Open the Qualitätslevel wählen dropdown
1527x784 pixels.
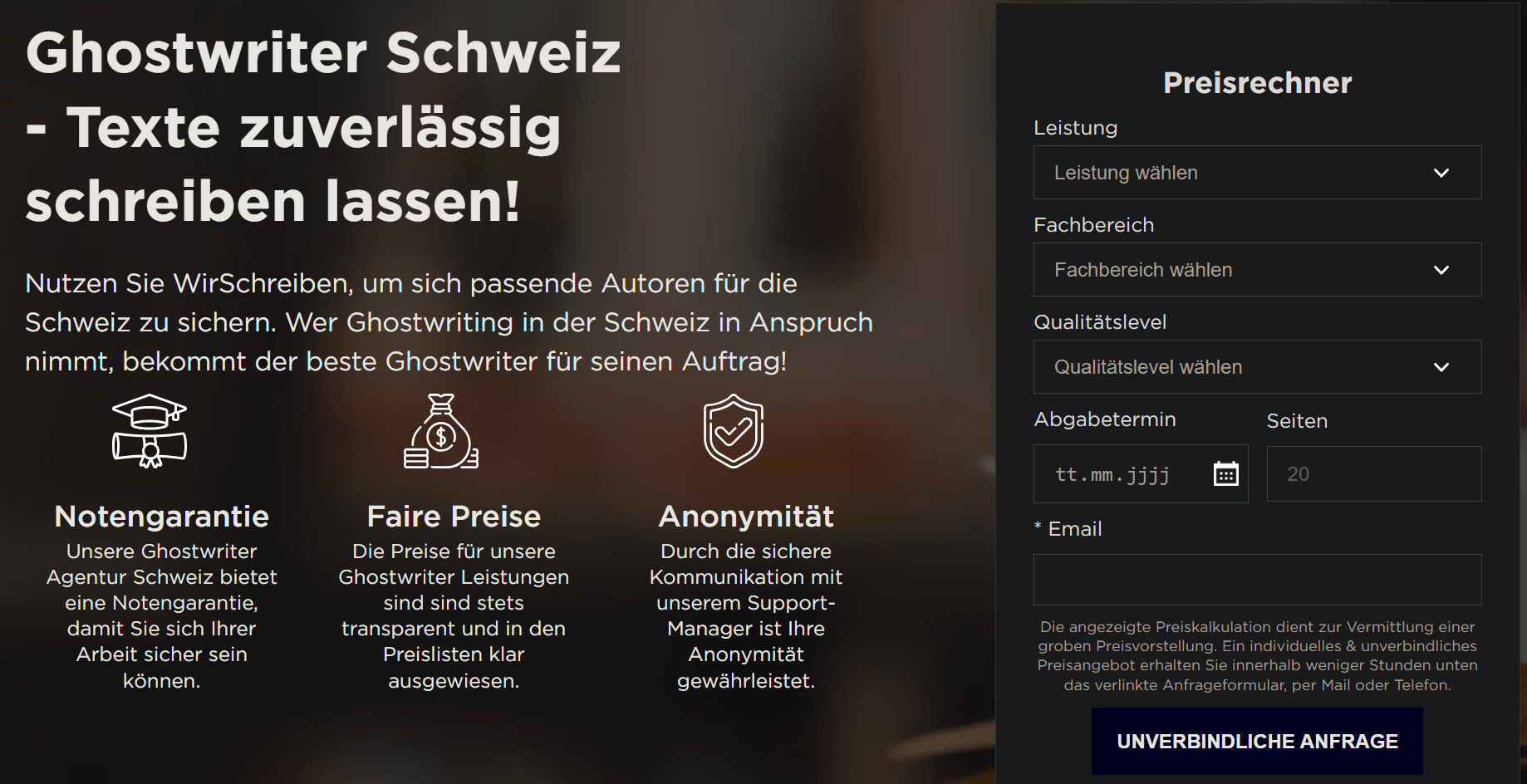coord(1257,367)
